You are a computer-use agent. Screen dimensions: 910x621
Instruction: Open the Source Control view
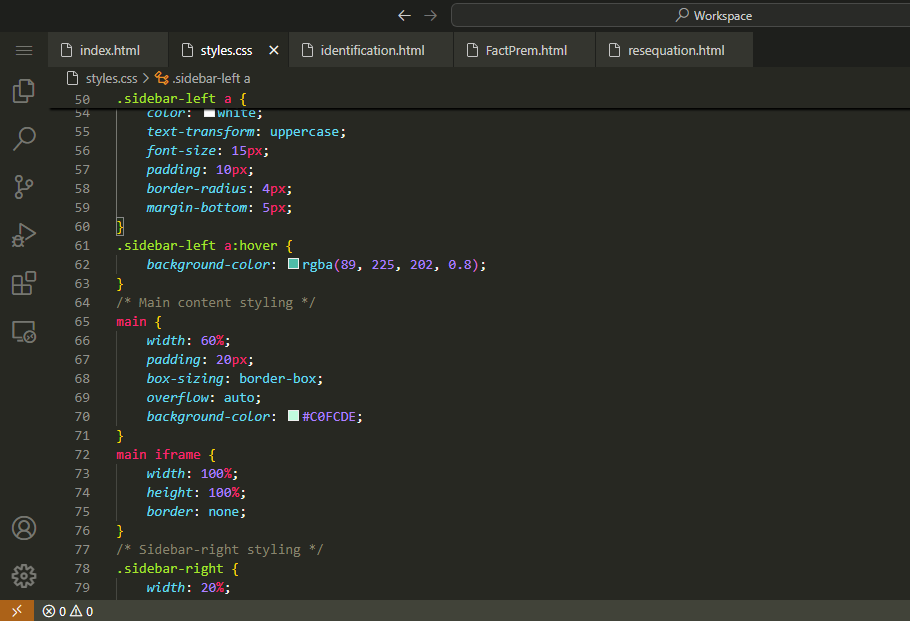coord(24,186)
